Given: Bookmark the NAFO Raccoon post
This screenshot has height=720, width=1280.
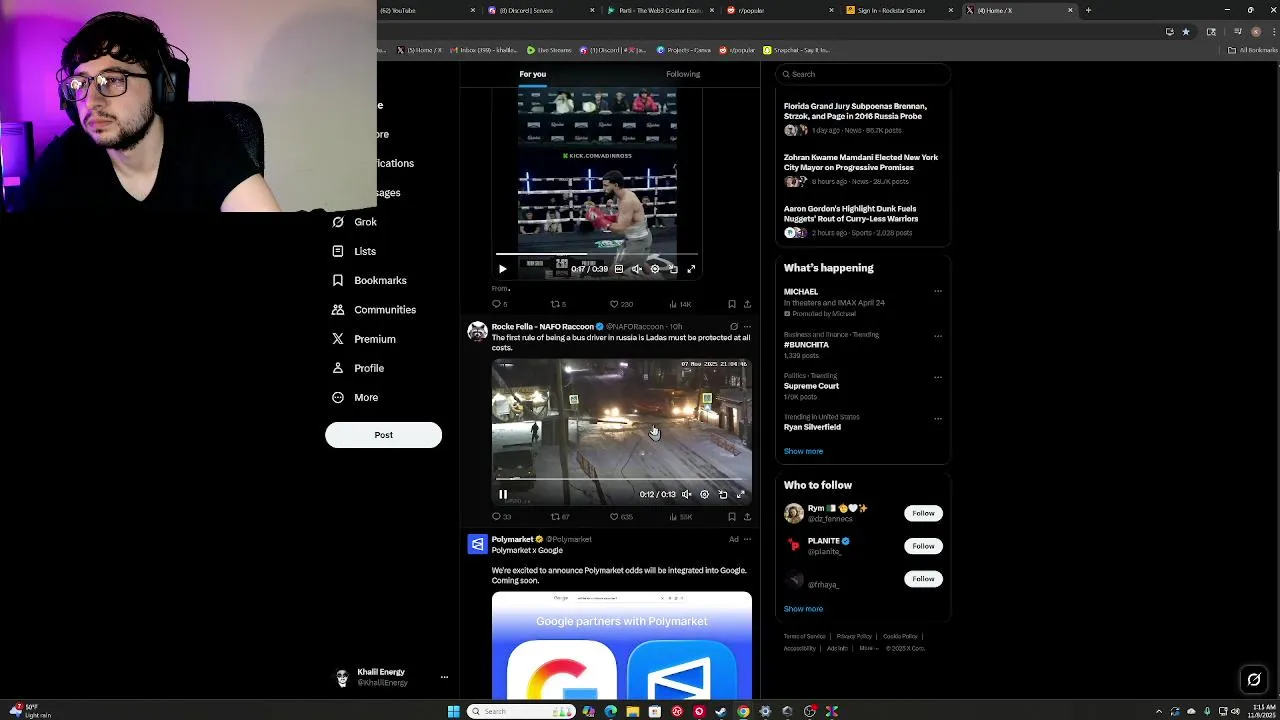Looking at the screenshot, I should click(732, 517).
